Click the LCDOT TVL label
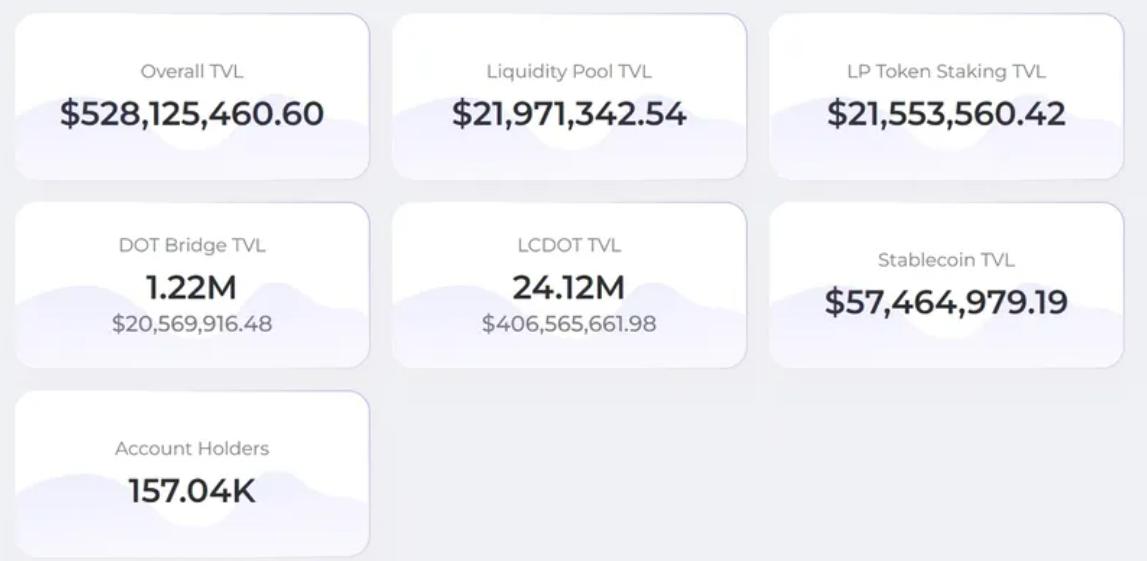The height and width of the screenshot is (561, 1147). pyautogui.click(x=569, y=245)
